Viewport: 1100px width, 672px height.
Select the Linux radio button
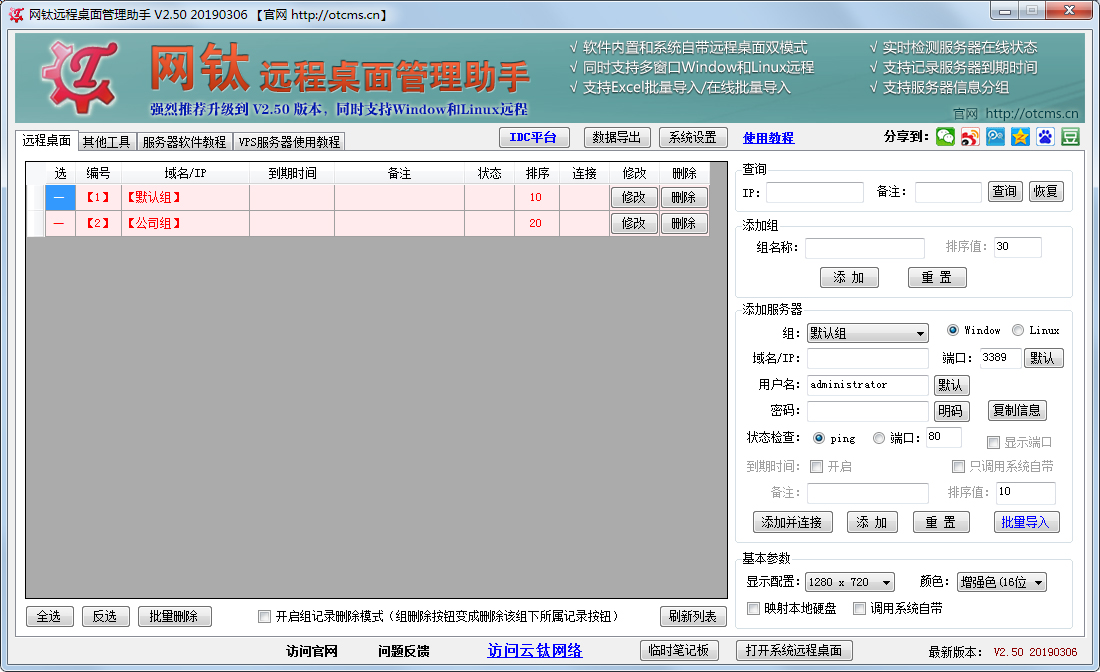[x=1019, y=332]
